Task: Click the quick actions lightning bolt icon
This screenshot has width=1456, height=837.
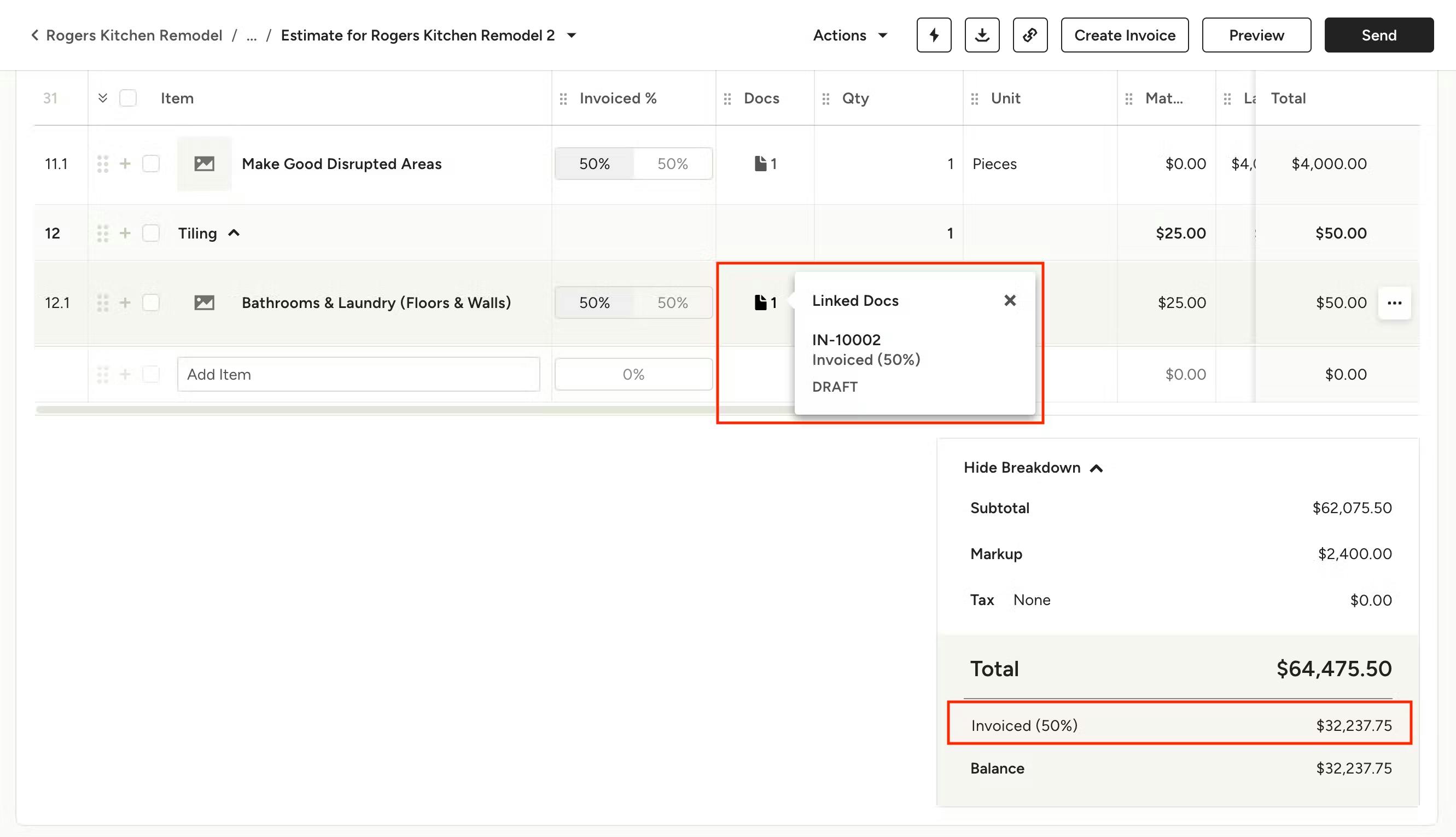Action: 934,35
